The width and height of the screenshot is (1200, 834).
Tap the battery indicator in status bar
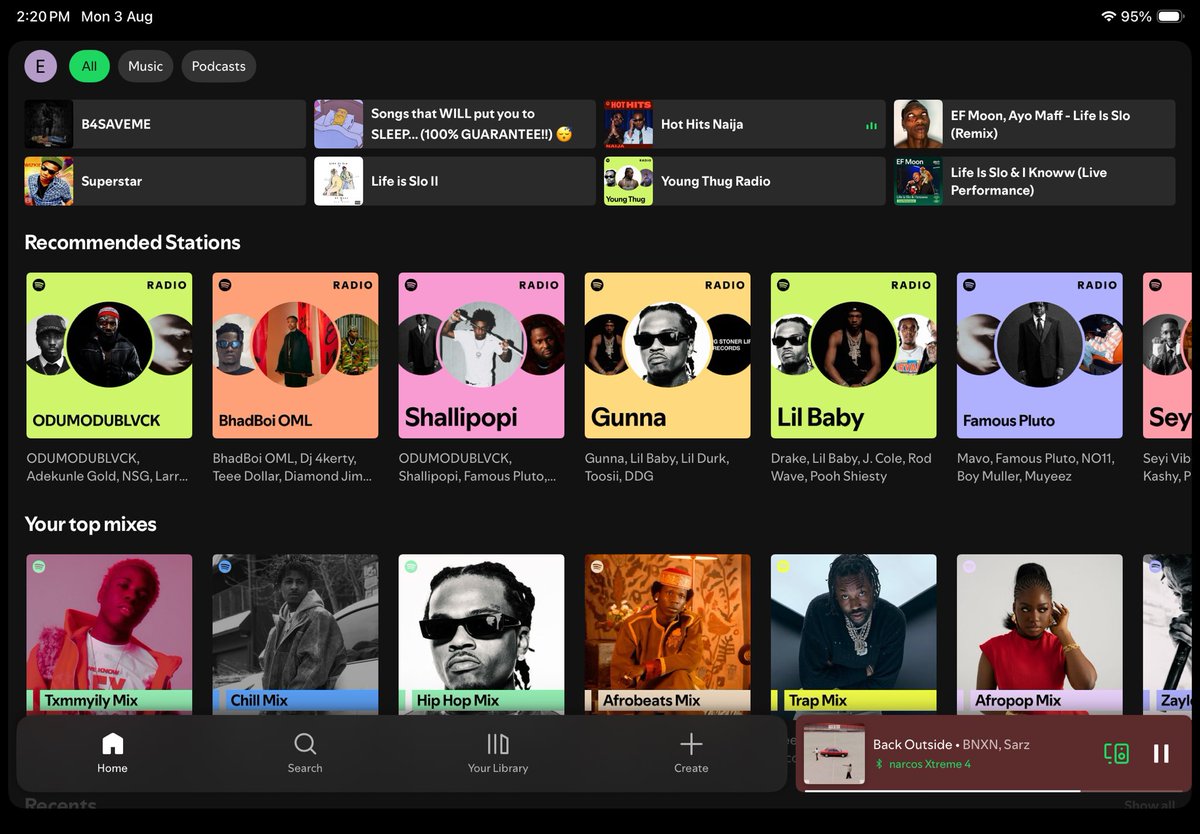pos(1168,17)
